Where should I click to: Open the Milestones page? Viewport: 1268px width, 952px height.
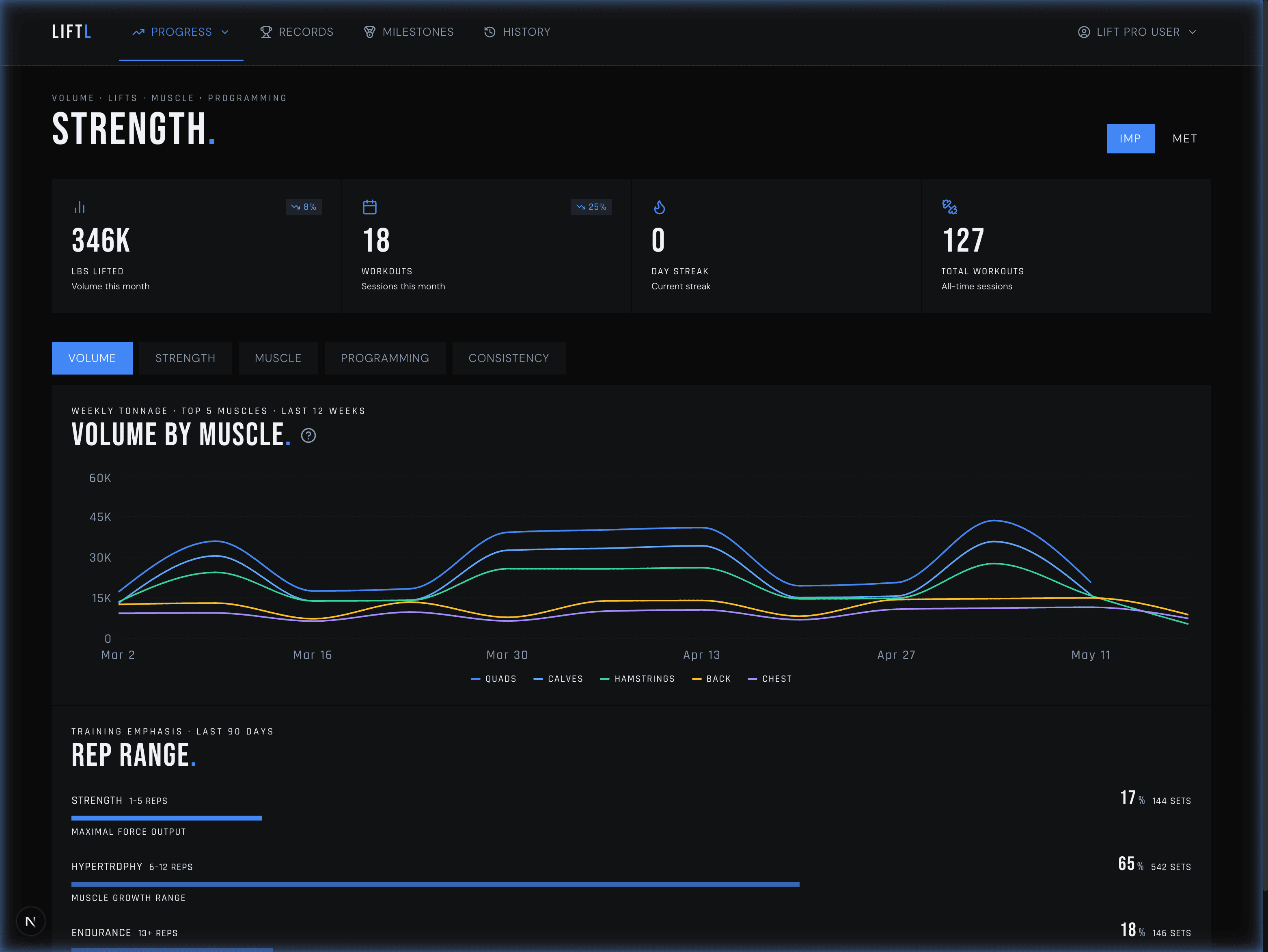click(x=409, y=32)
